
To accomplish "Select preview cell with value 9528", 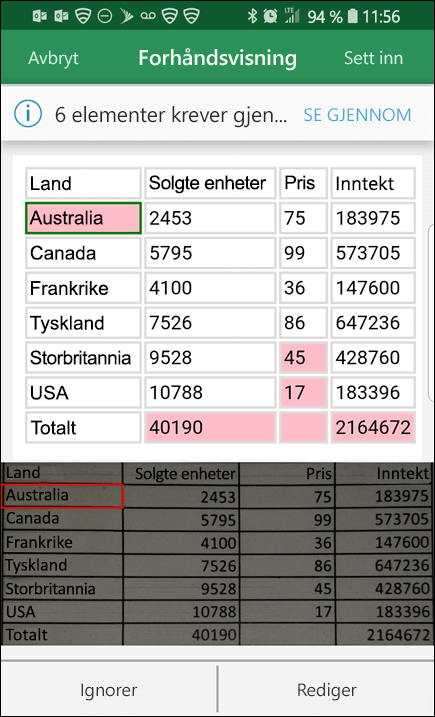I will (x=210, y=358).
